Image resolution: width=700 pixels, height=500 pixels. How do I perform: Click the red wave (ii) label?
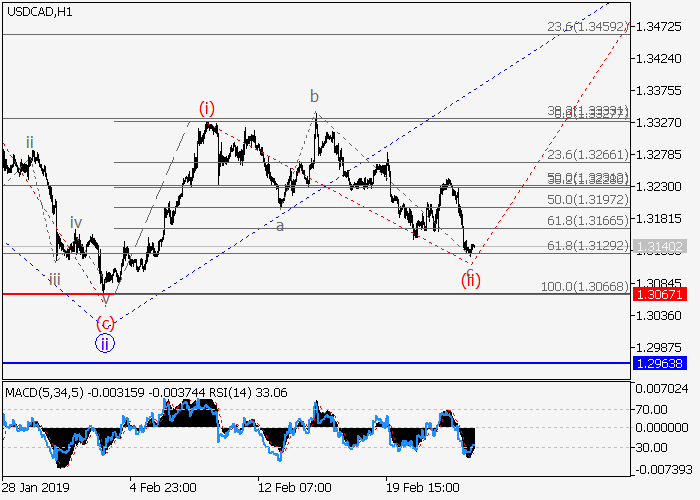(x=470, y=280)
